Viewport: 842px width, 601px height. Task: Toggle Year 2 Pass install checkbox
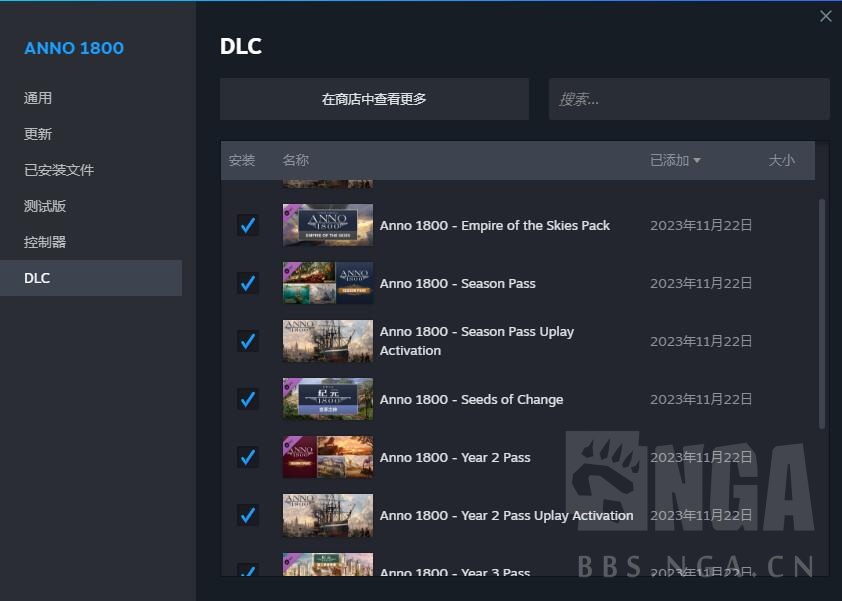(x=247, y=457)
